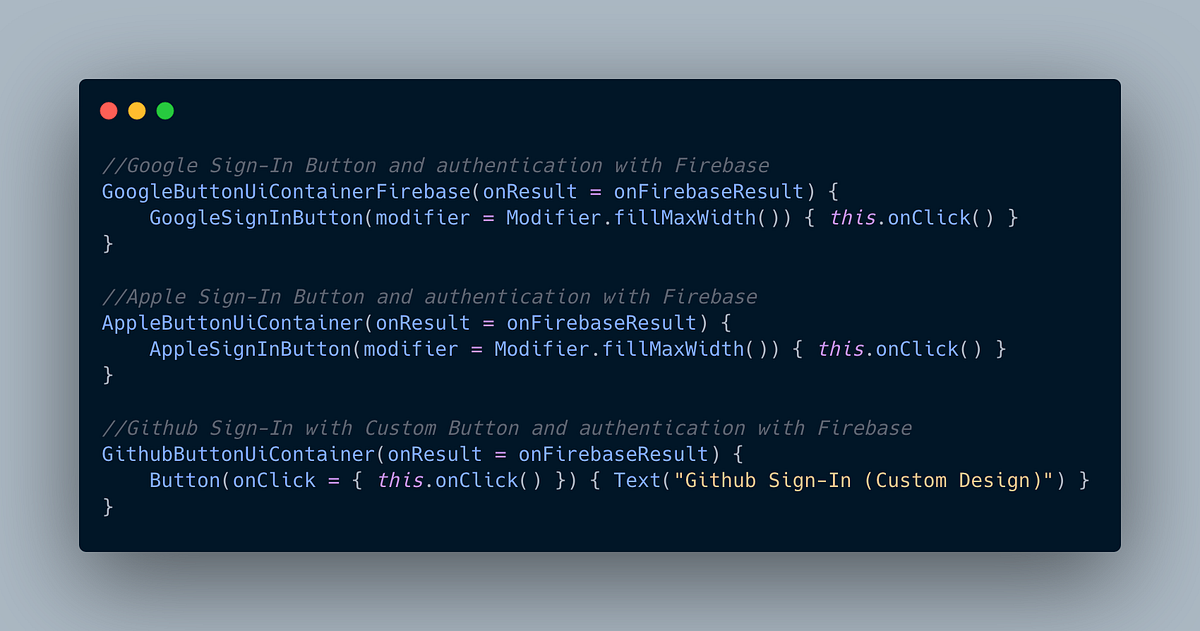The width and height of the screenshot is (1200, 631).
Task: Click the Github Sign-In comment line
Action: [x=507, y=428]
